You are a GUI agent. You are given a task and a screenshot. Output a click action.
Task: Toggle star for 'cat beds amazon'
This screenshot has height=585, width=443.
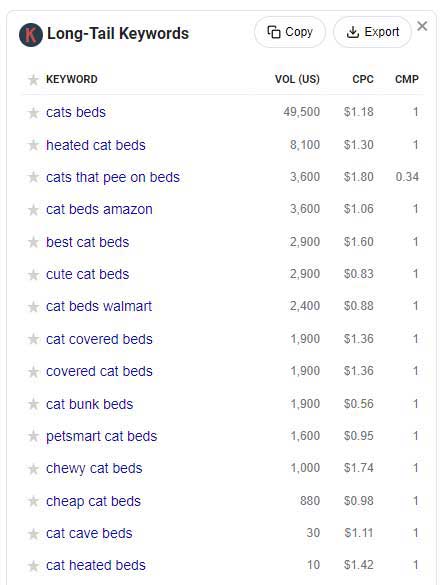click(34, 210)
